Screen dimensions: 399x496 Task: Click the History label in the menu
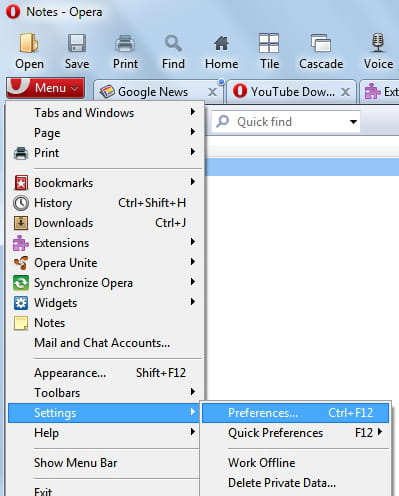coord(53,203)
